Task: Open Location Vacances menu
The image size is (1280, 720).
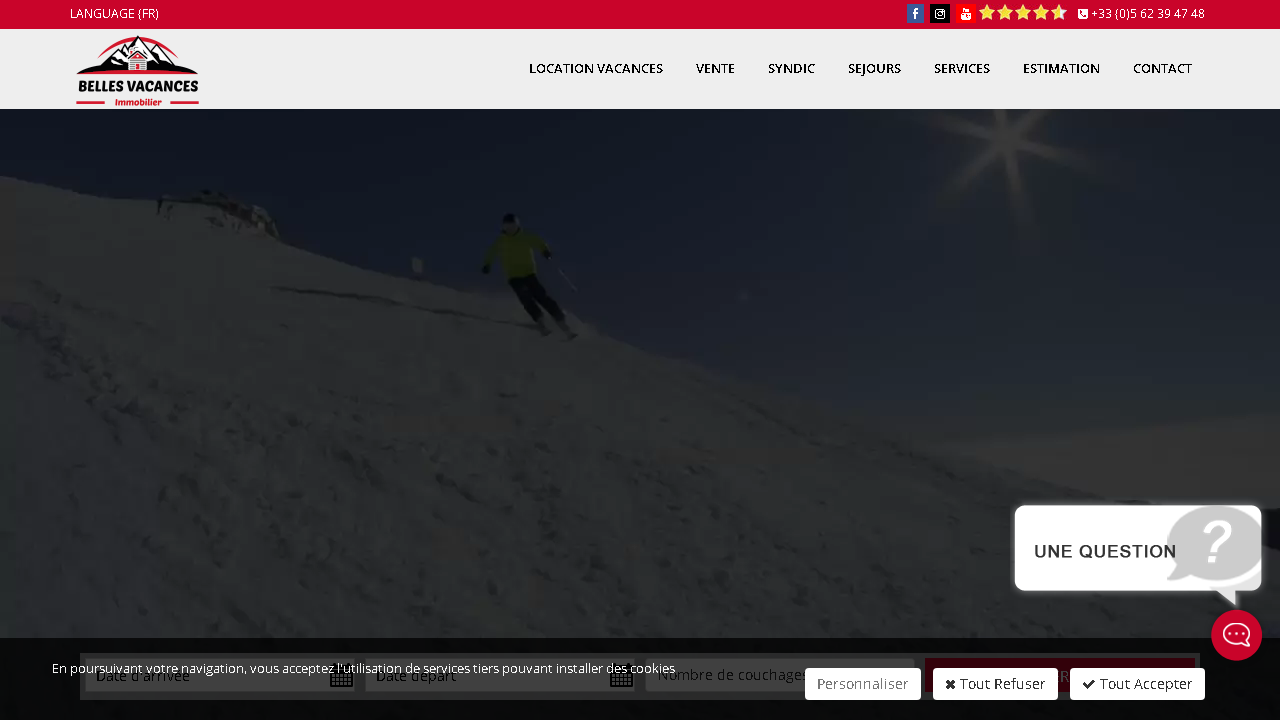Action: click(596, 69)
